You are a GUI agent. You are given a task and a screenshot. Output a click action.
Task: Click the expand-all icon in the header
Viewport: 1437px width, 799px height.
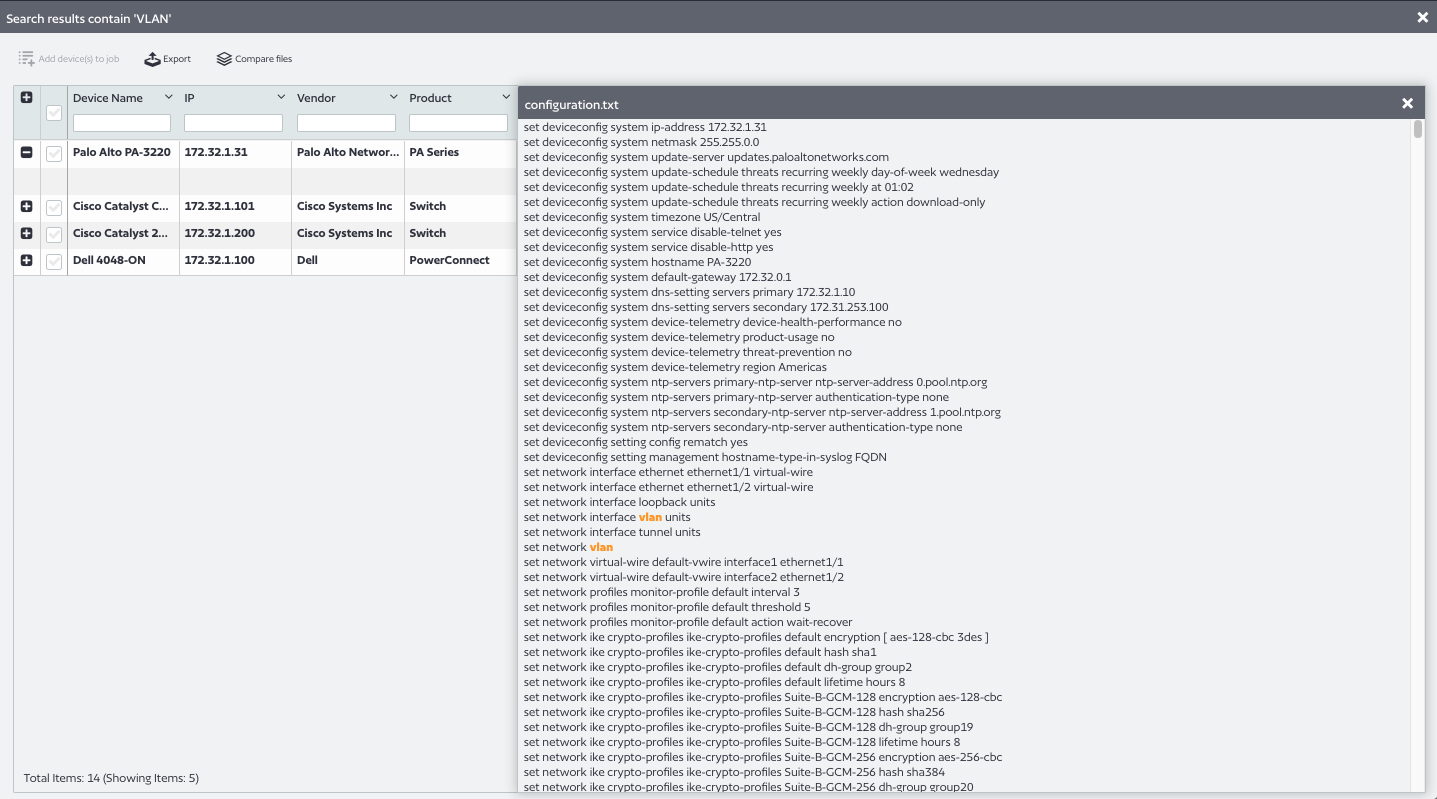tap(24, 97)
